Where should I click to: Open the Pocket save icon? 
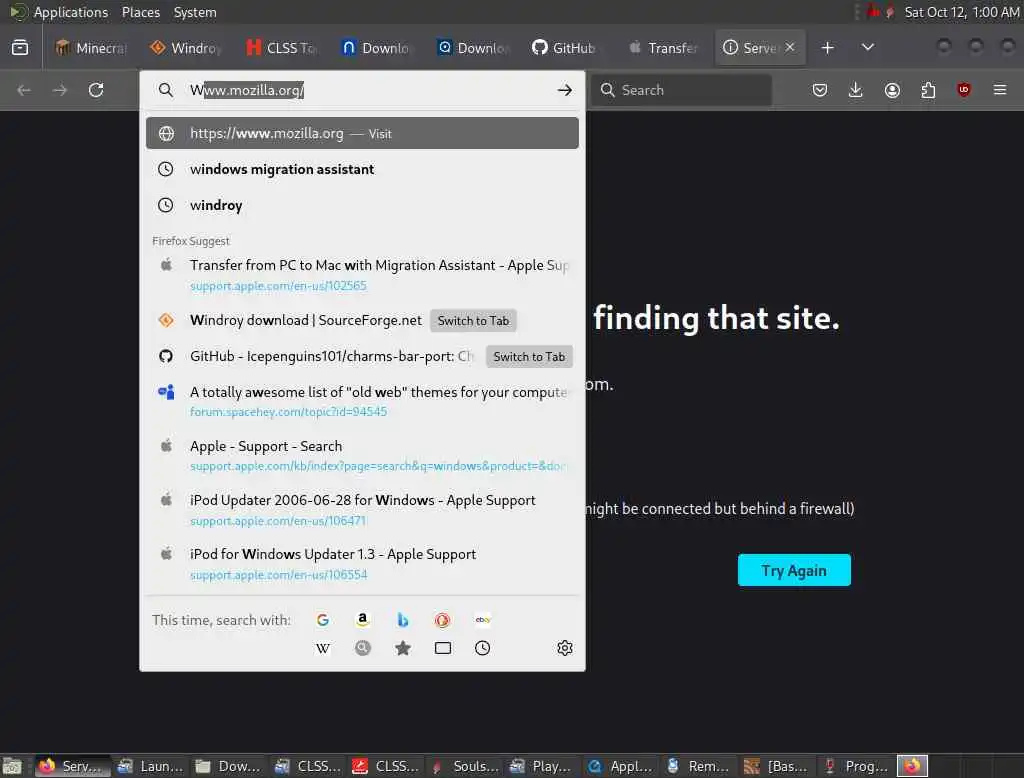820,90
